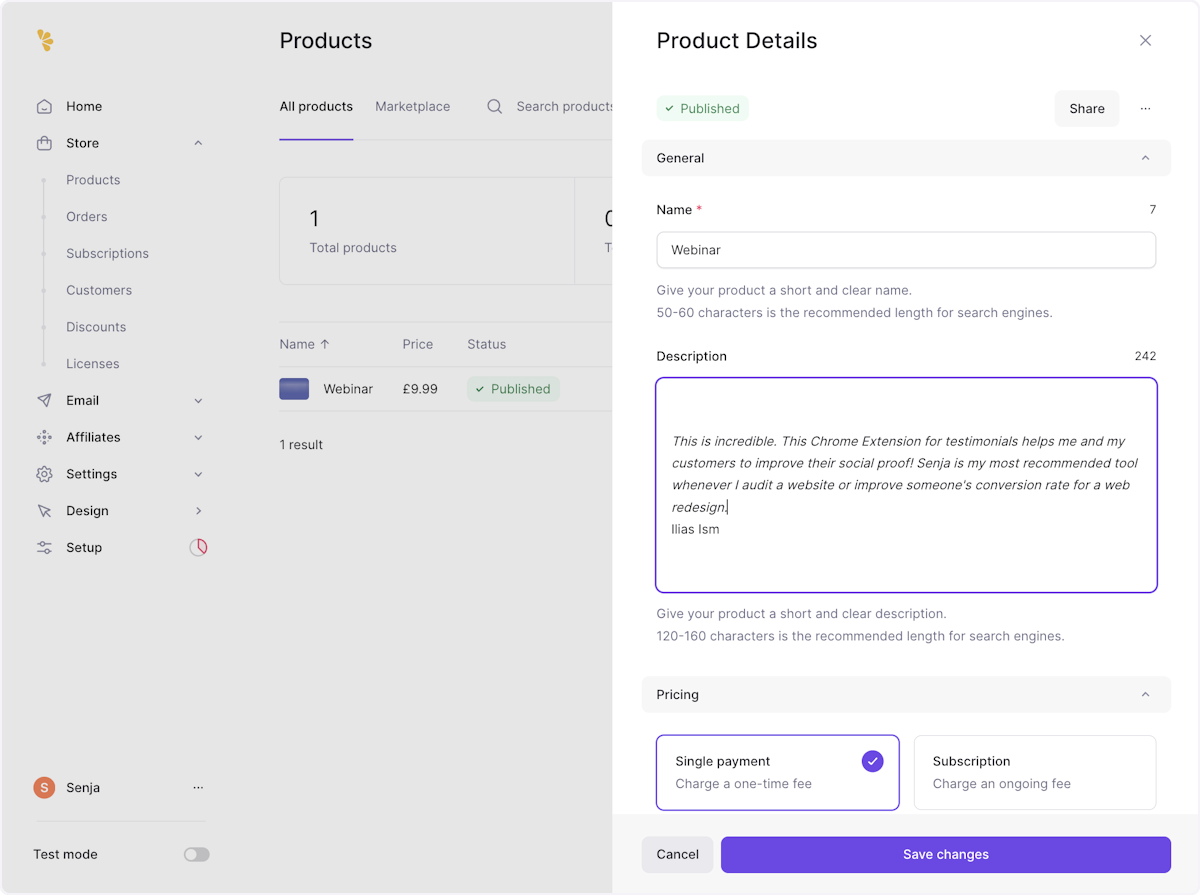Open Orders in the Store menu

pyautogui.click(x=87, y=217)
